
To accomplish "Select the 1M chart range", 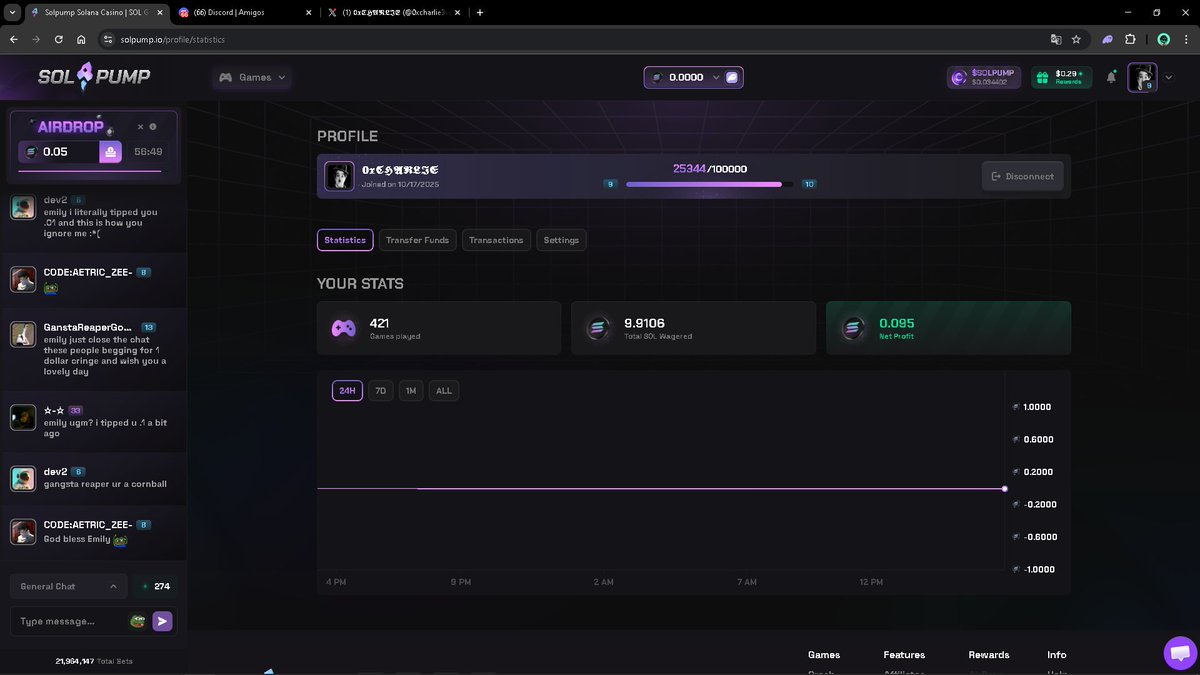I will tap(411, 391).
